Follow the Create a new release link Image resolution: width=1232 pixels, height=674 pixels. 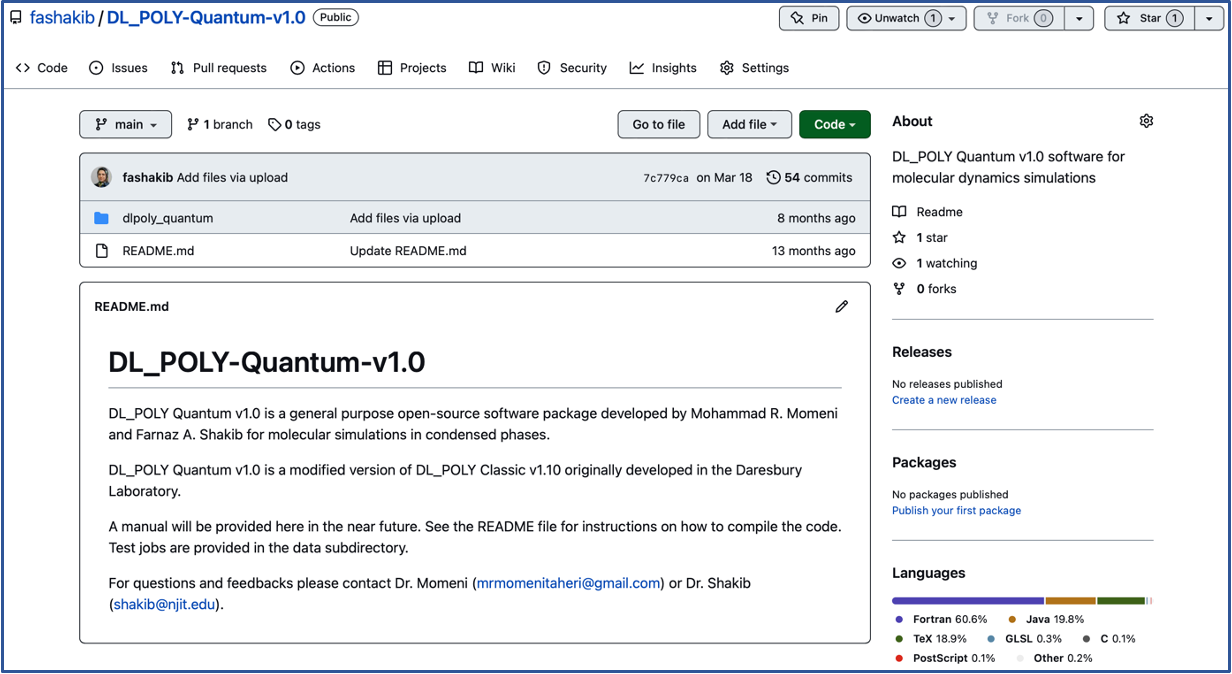click(x=944, y=400)
